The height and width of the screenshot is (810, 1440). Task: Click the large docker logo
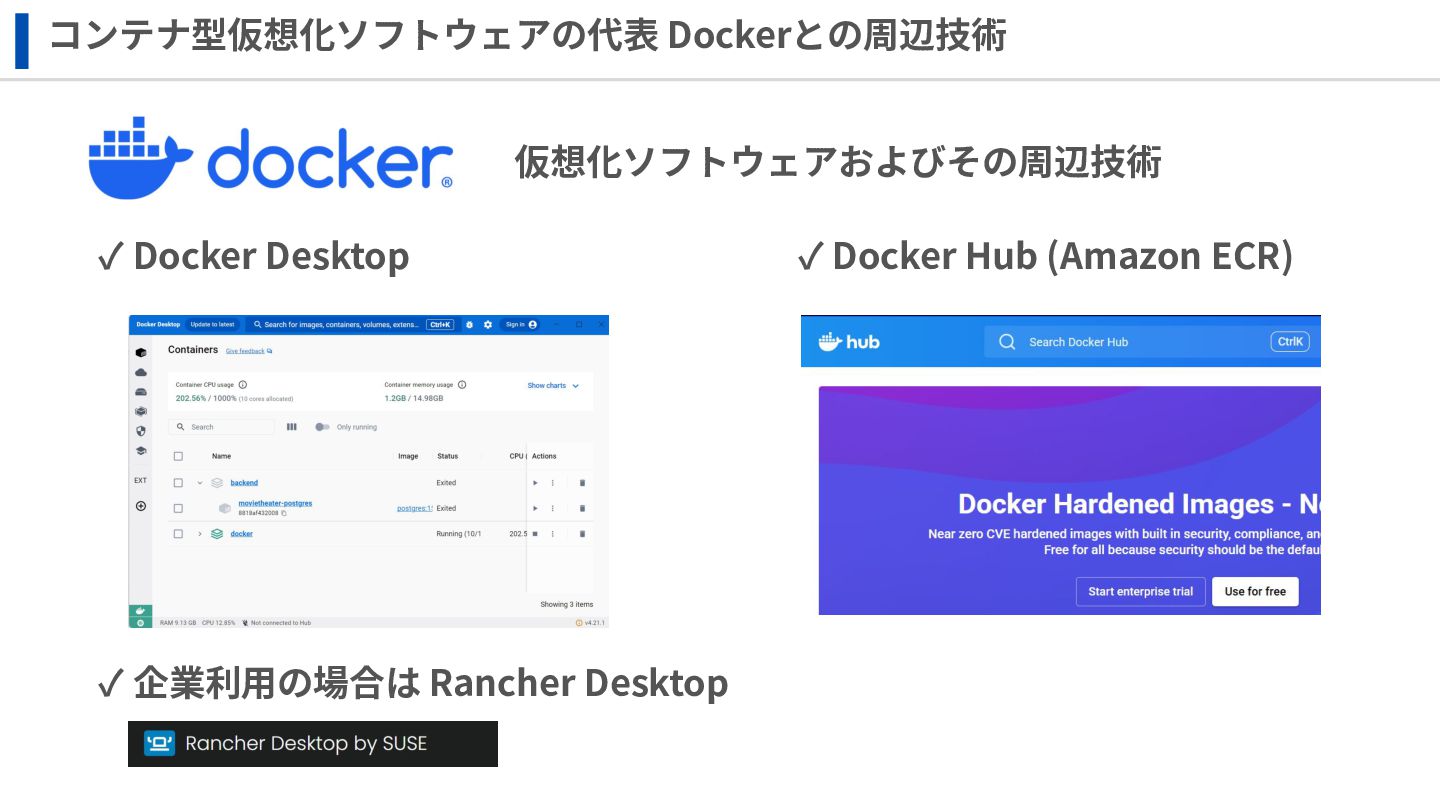pos(270,158)
